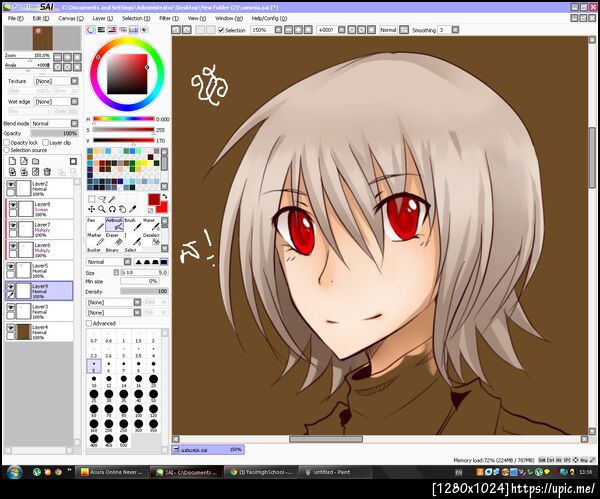Select brush size 500 preset

pos(124,440)
